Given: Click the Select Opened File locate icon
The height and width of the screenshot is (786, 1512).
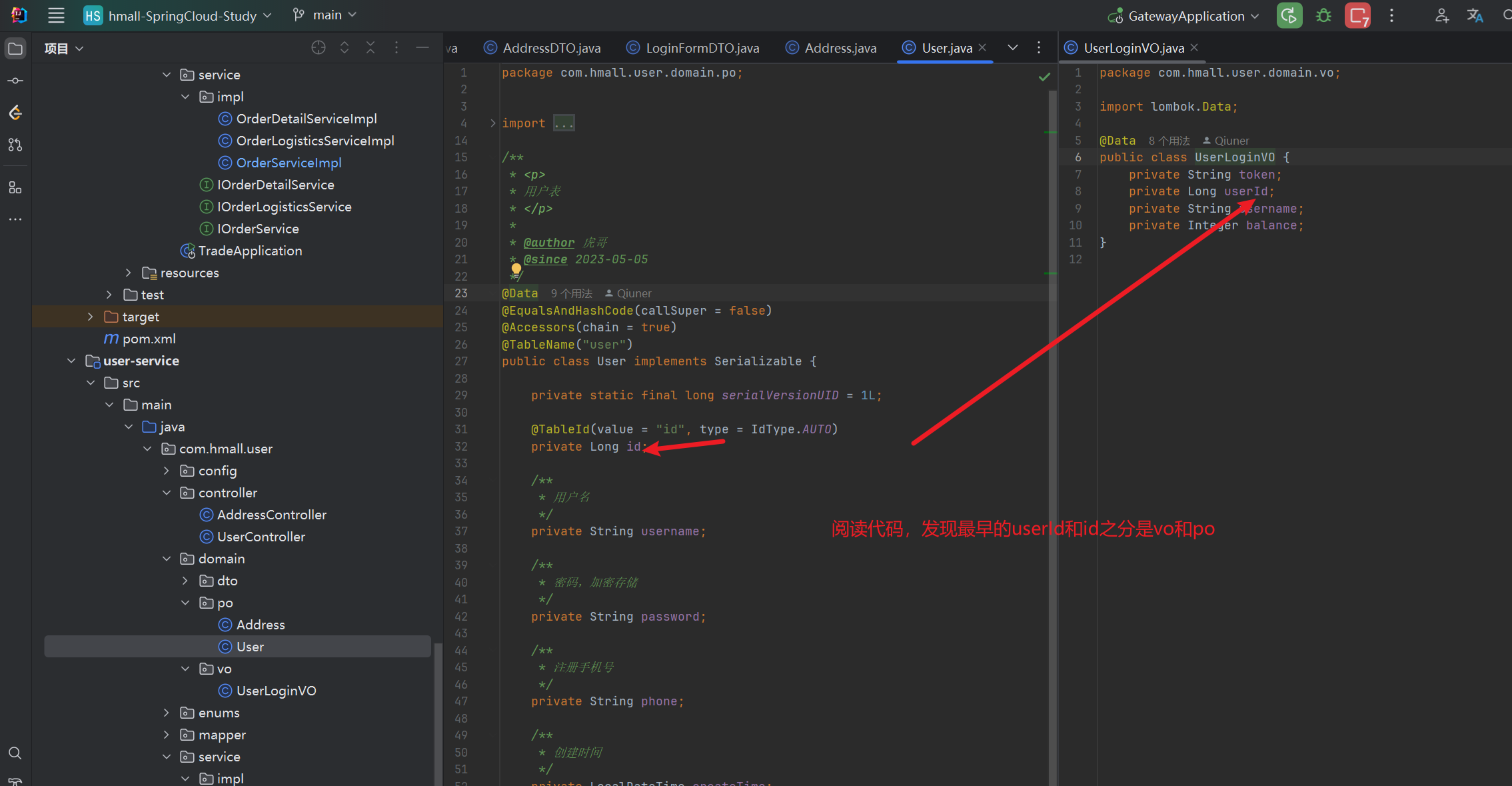Looking at the screenshot, I should 319,48.
